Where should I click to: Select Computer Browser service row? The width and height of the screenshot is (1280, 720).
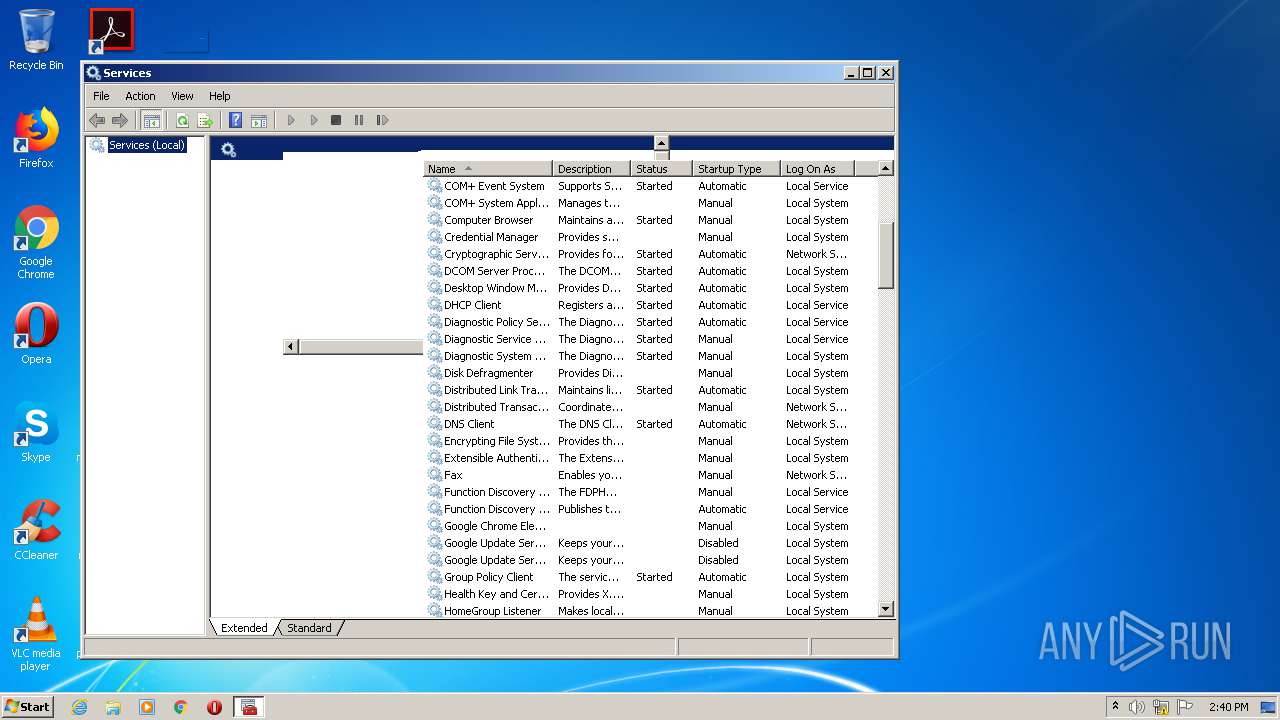click(x=651, y=220)
